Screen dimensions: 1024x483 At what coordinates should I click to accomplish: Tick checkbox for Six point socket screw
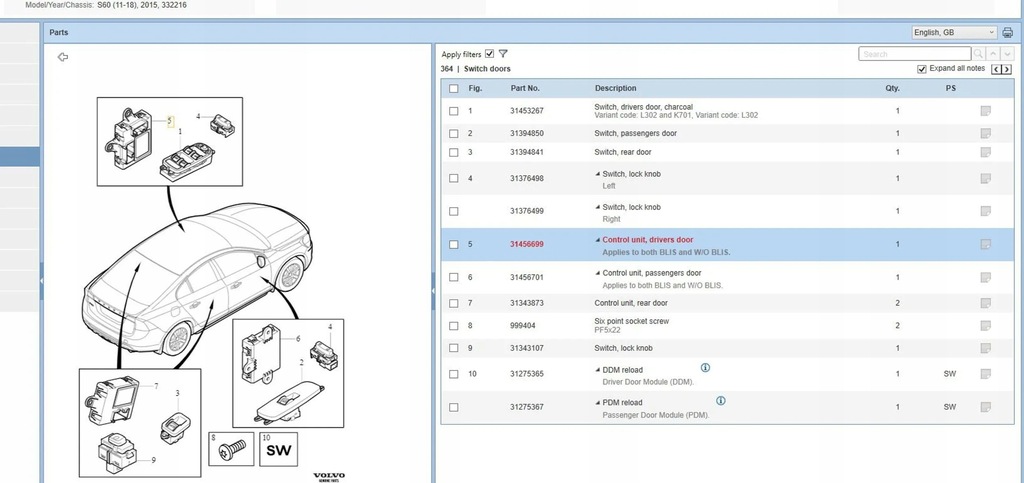tap(454, 326)
